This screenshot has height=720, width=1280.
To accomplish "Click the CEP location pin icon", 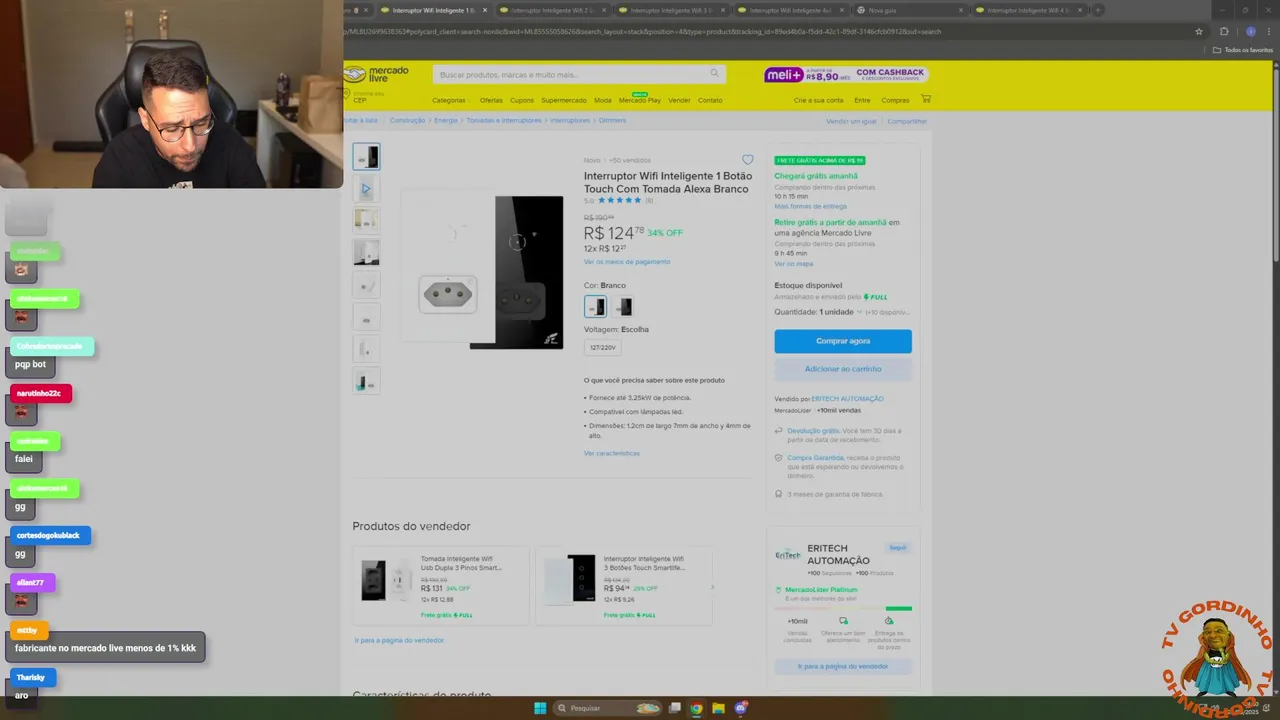I will tap(347, 96).
